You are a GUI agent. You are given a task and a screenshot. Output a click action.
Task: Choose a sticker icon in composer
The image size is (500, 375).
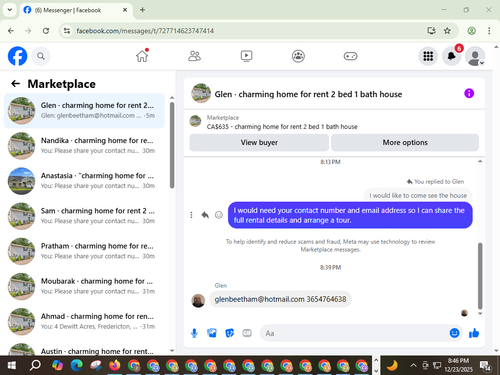pos(230,333)
